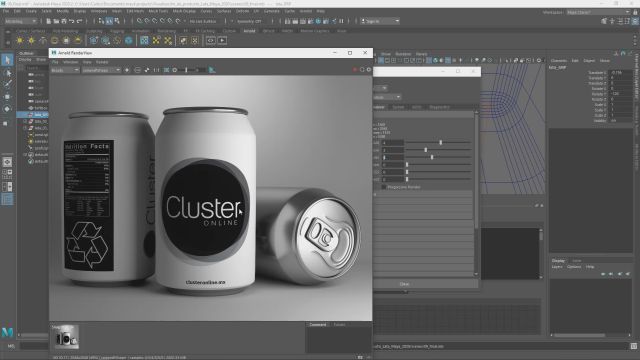Click the red stop render icon in RenderView
The height and width of the screenshot is (360, 640).
pyautogui.click(x=355, y=70)
